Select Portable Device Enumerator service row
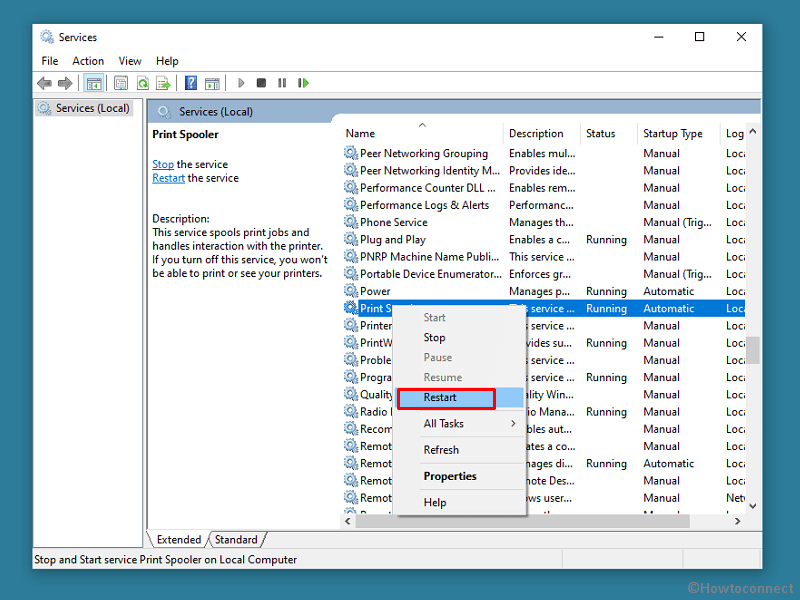The width and height of the screenshot is (800, 600). [x=543, y=274]
